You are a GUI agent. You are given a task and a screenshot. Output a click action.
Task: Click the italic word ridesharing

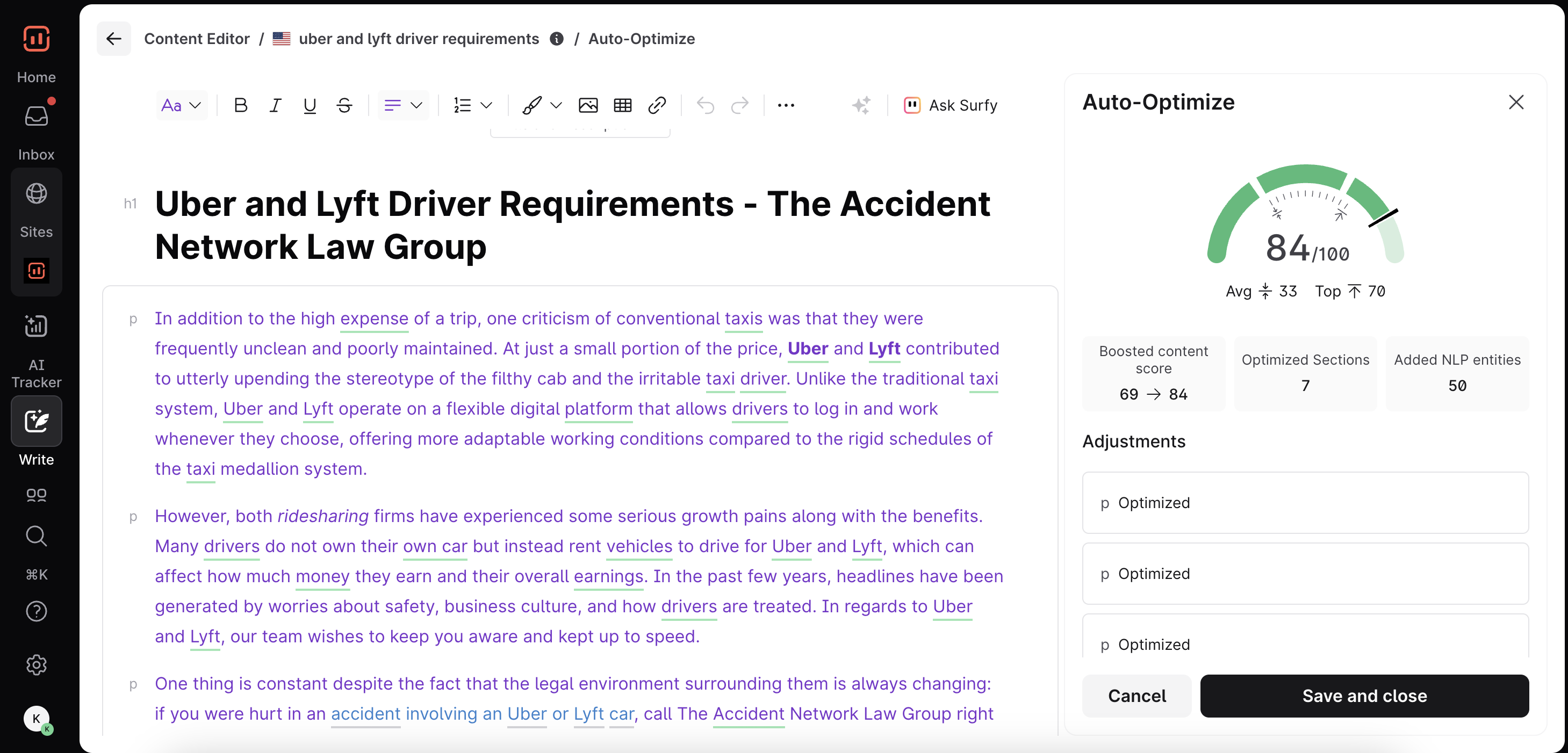click(x=322, y=516)
